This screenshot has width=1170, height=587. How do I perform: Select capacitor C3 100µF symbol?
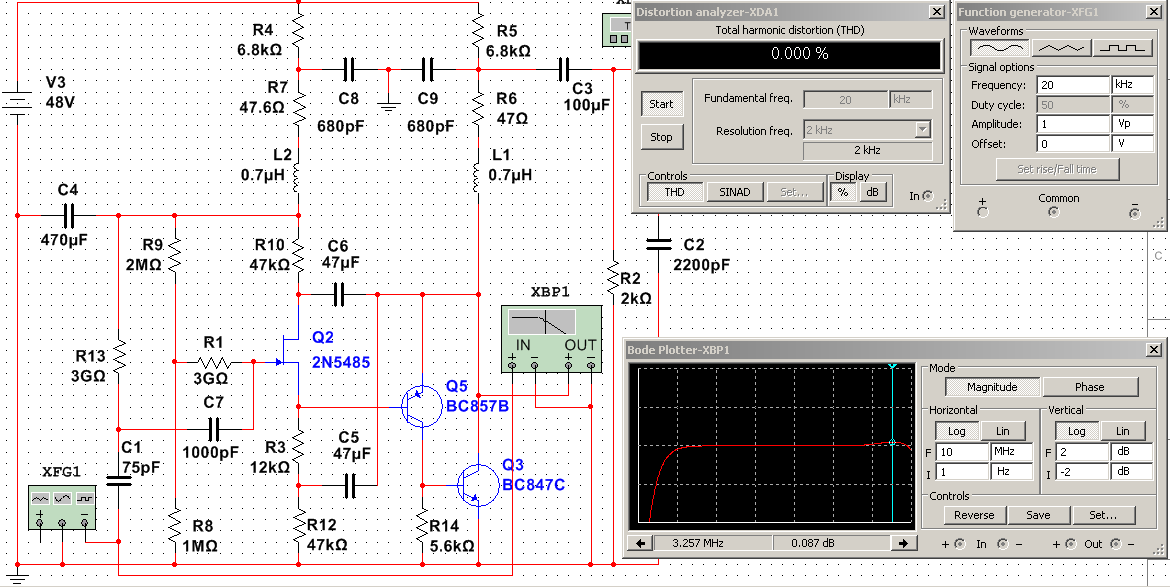click(564, 69)
